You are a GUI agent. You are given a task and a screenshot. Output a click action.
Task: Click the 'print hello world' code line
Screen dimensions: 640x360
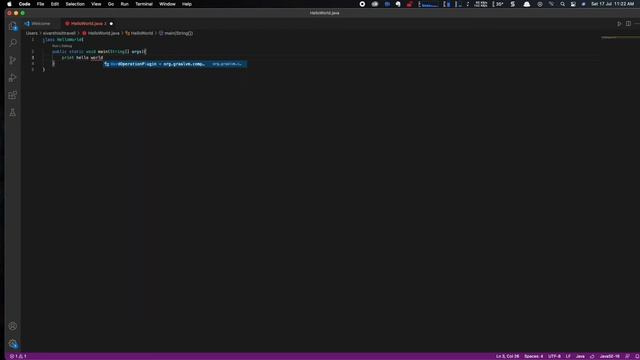tap(82, 58)
